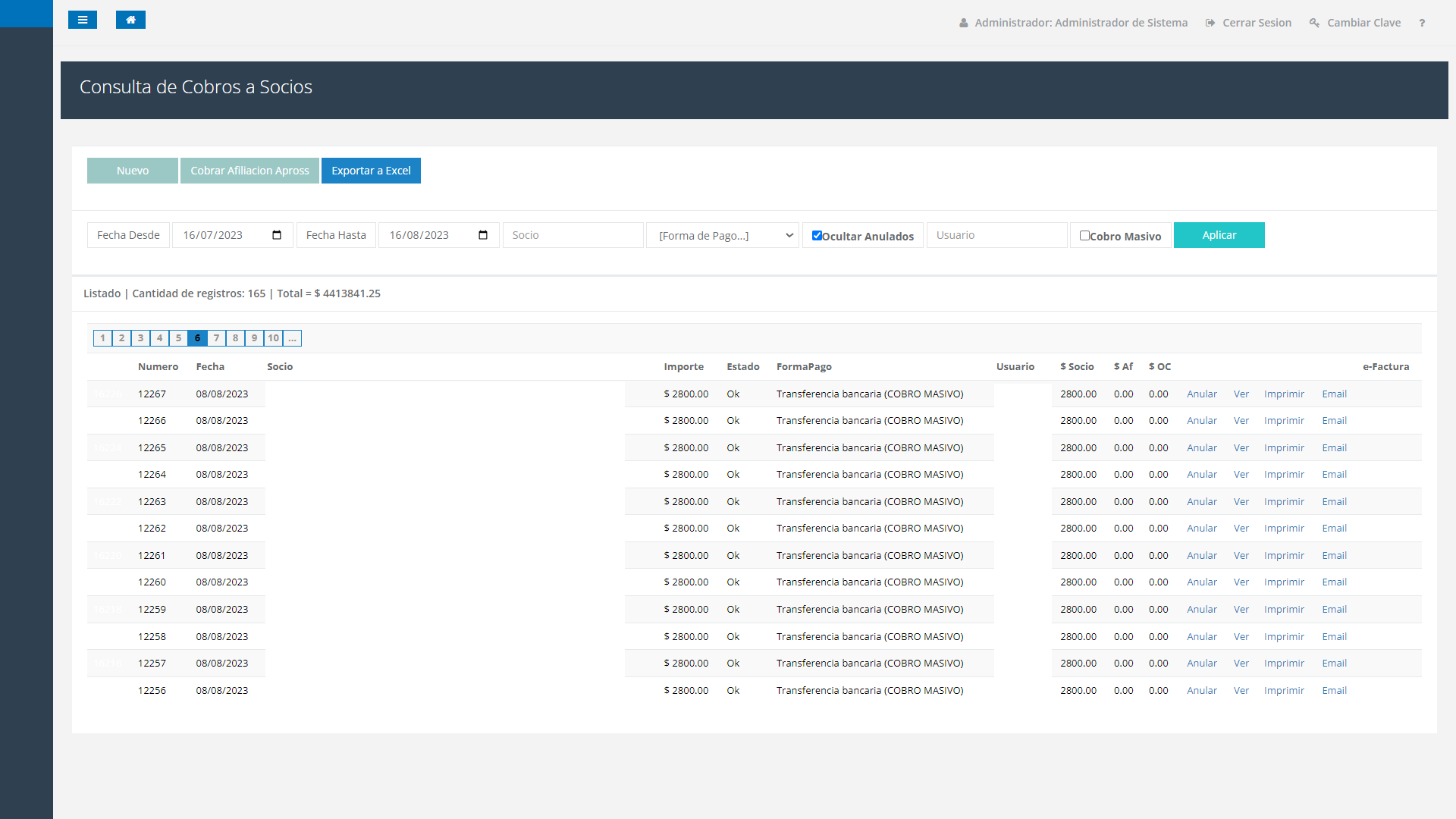This screenshot has width=1456, height=819.
Task: Click Ver for receipt 12265
Action: (1241, 447)
